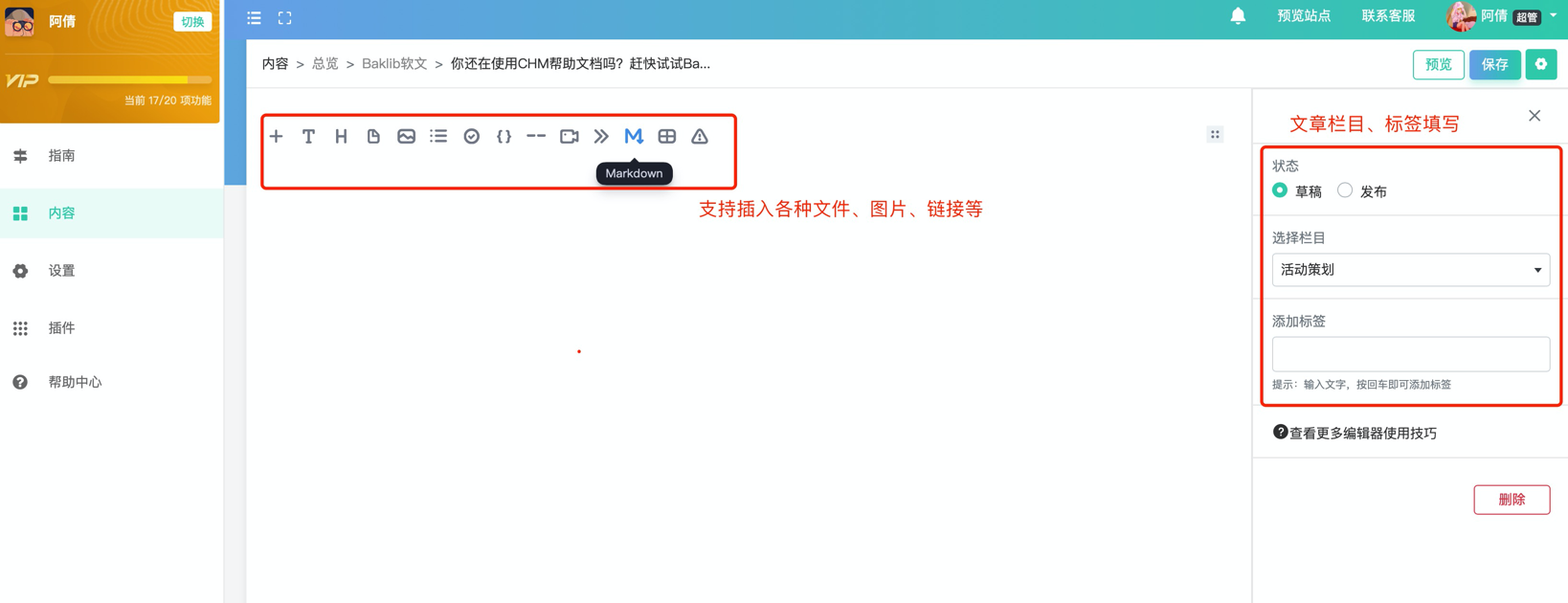This screenshot has height=603, width=1568.
Task: Open 预览站点 in top bar
Action: [x=1304, y=16]
